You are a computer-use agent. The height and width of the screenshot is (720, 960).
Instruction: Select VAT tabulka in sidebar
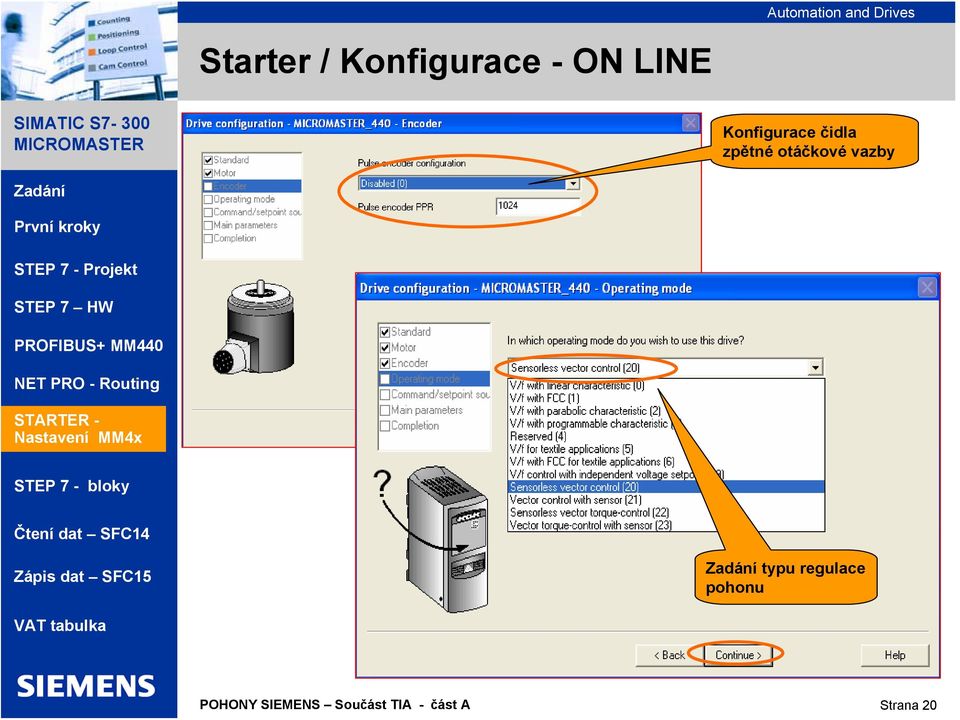(60, 626)
